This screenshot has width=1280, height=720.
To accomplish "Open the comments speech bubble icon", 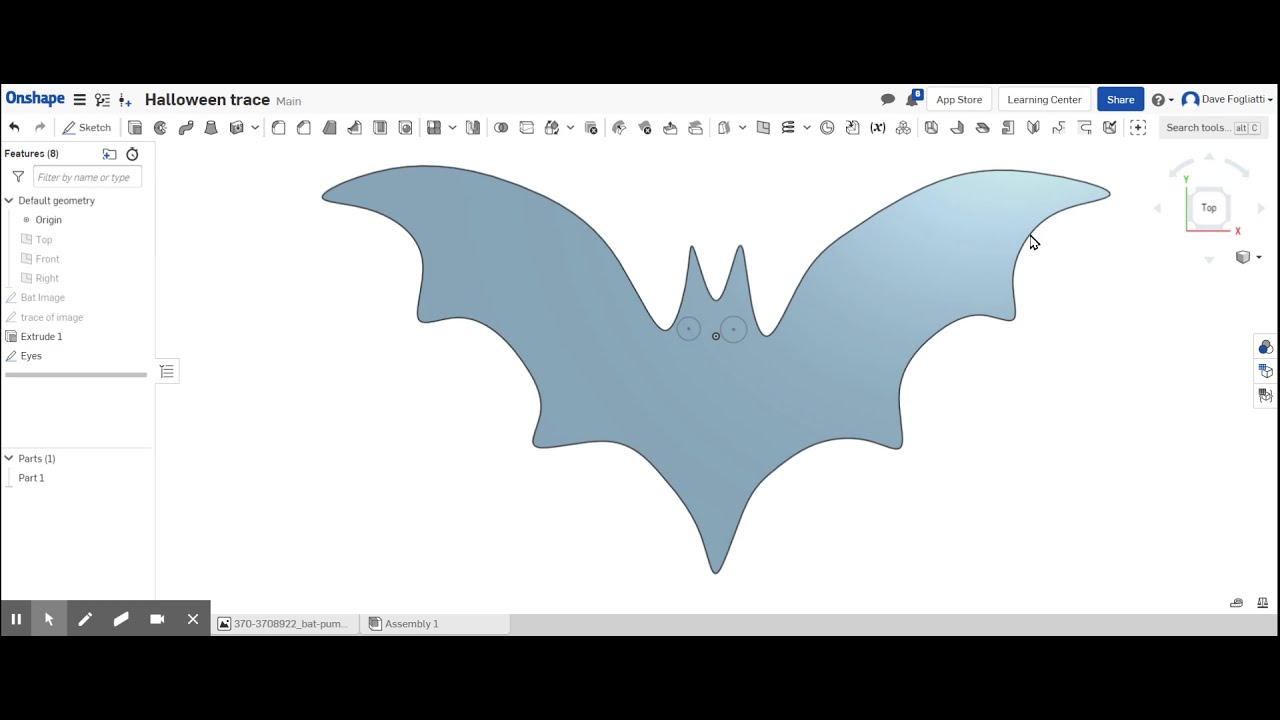I will [887, 100].
